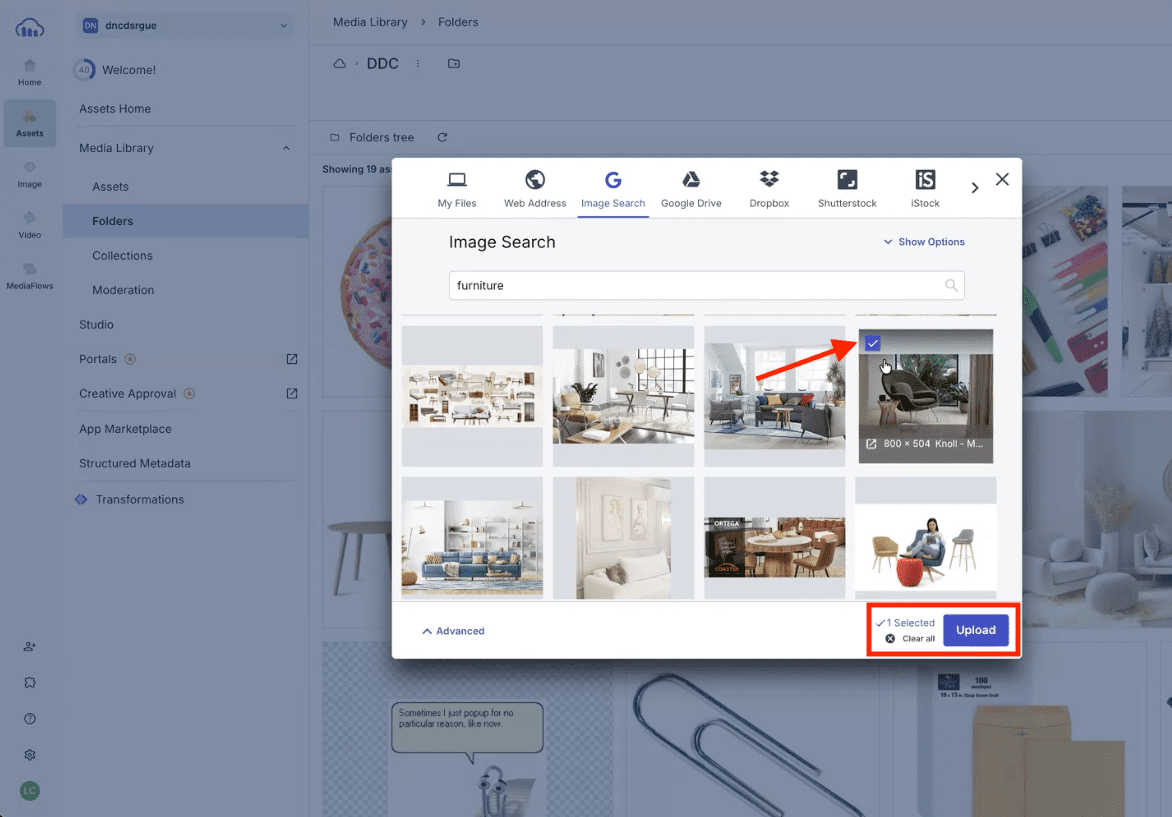Select the Web Address source tab
The height and width of the screenshot is (817, 1172).
[534, 189]
